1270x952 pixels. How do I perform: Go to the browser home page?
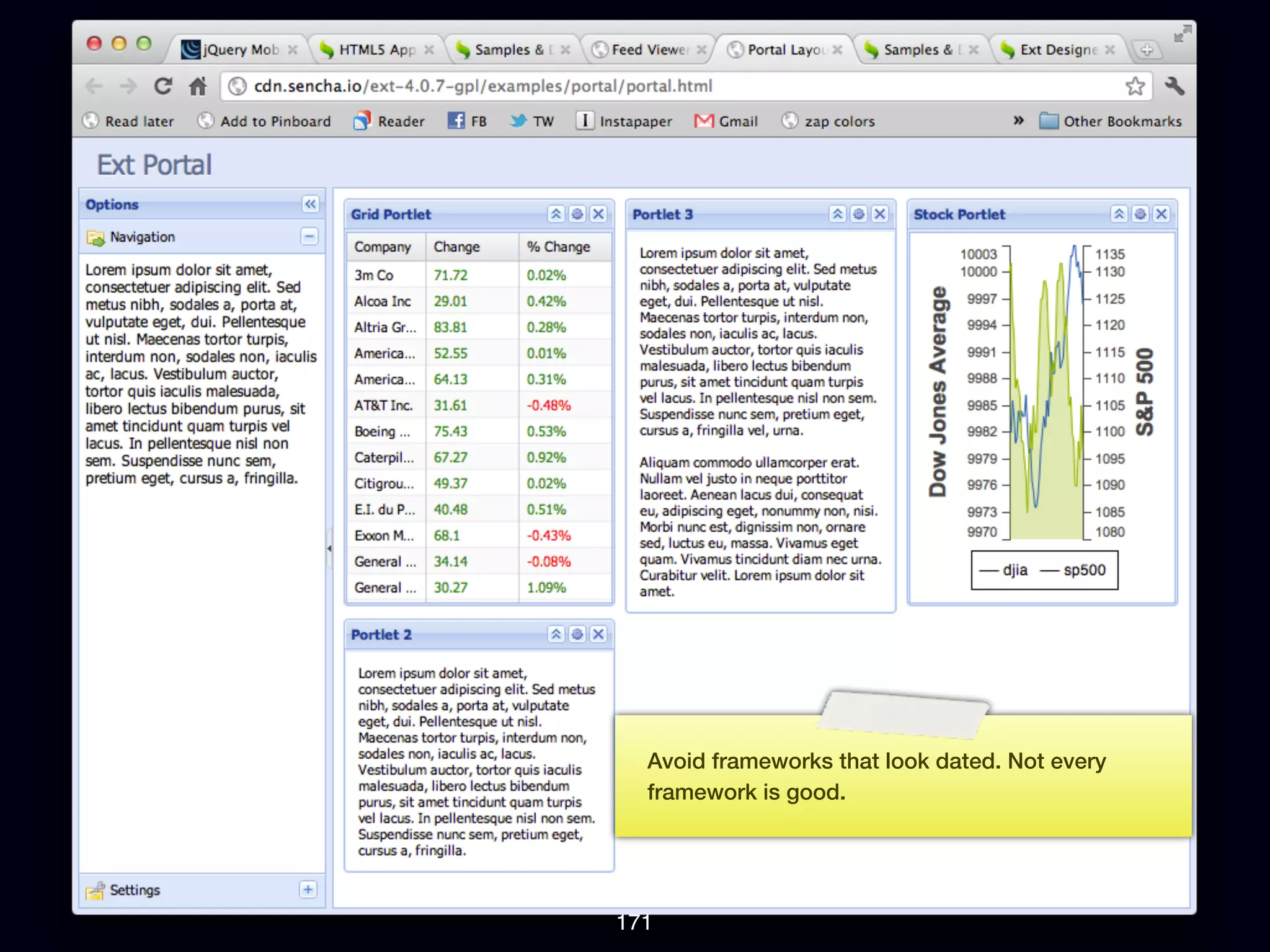(198, 86)
